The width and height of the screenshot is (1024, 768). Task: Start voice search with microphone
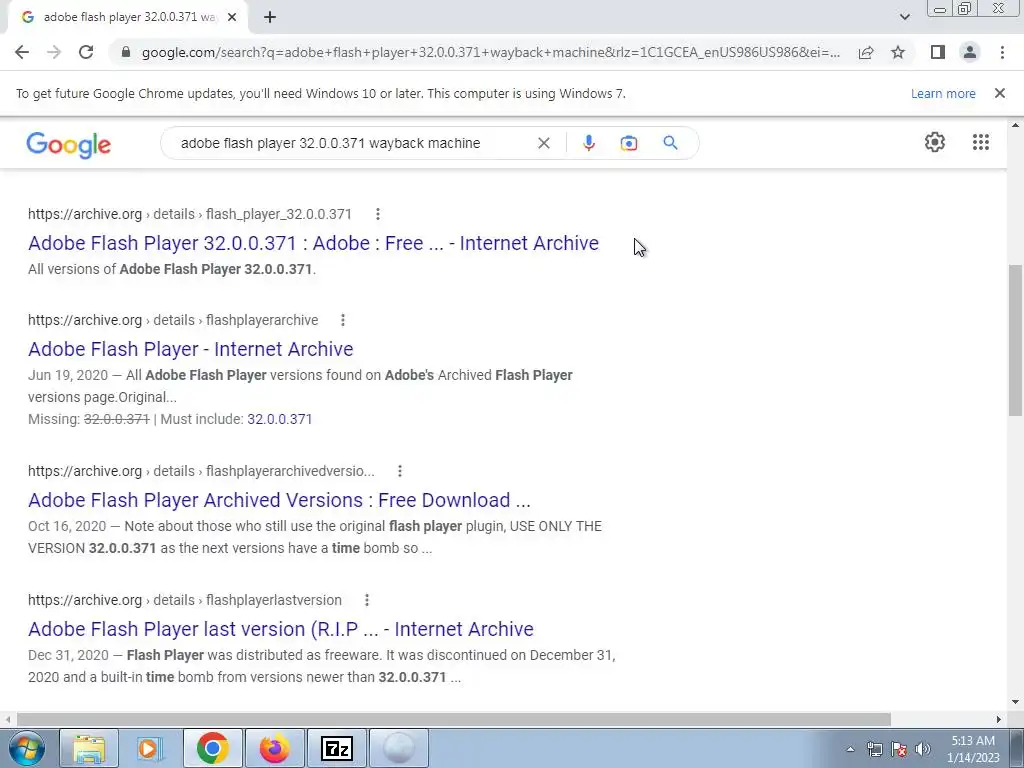click(x=588, y=143)
